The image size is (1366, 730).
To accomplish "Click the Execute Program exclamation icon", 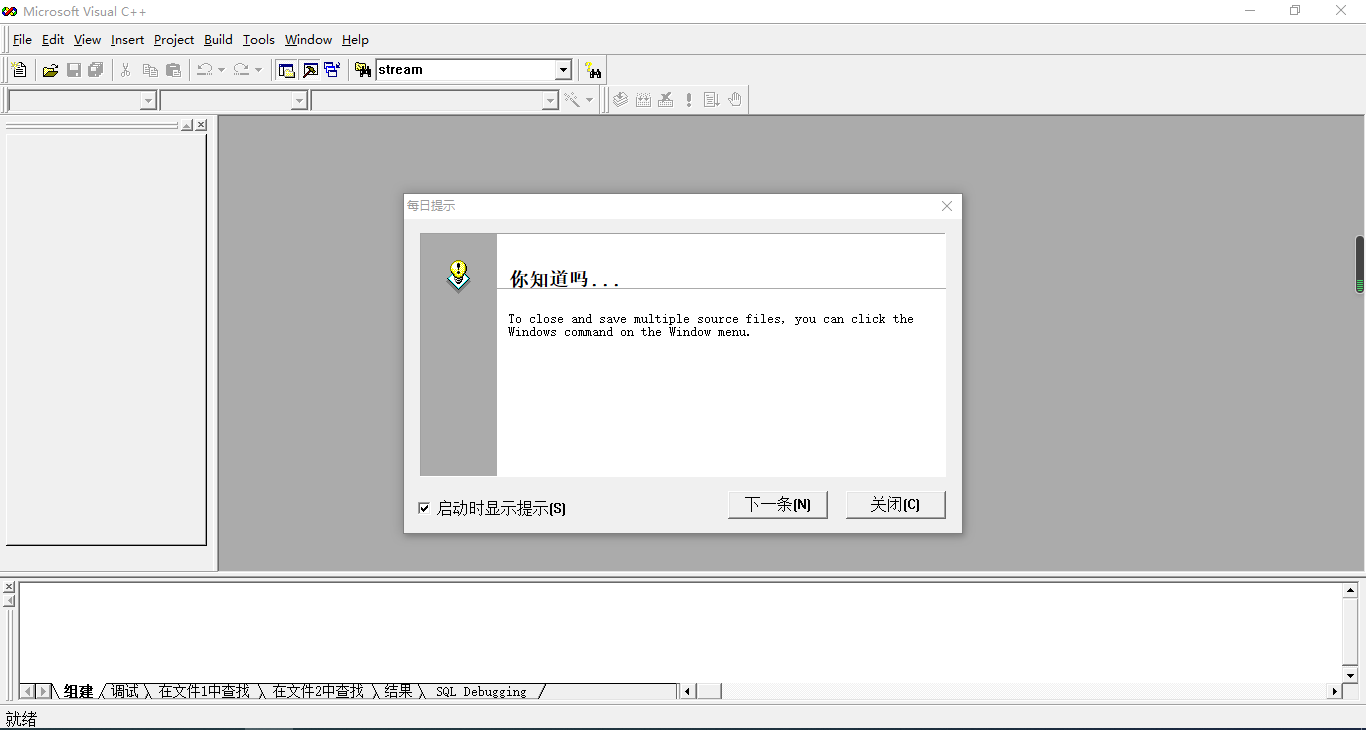I will [689, 100].
